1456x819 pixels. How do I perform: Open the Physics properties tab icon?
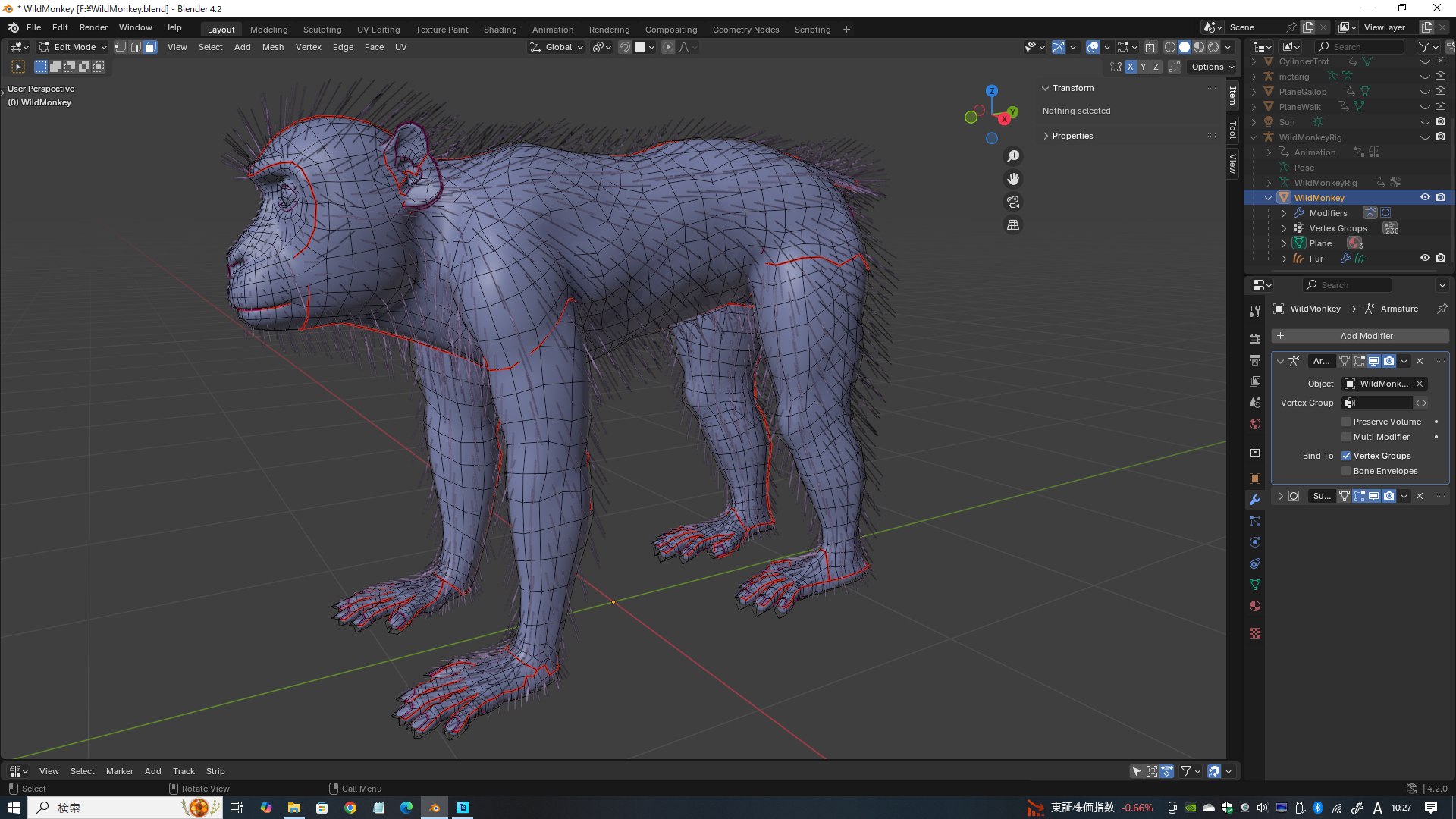1255,542
